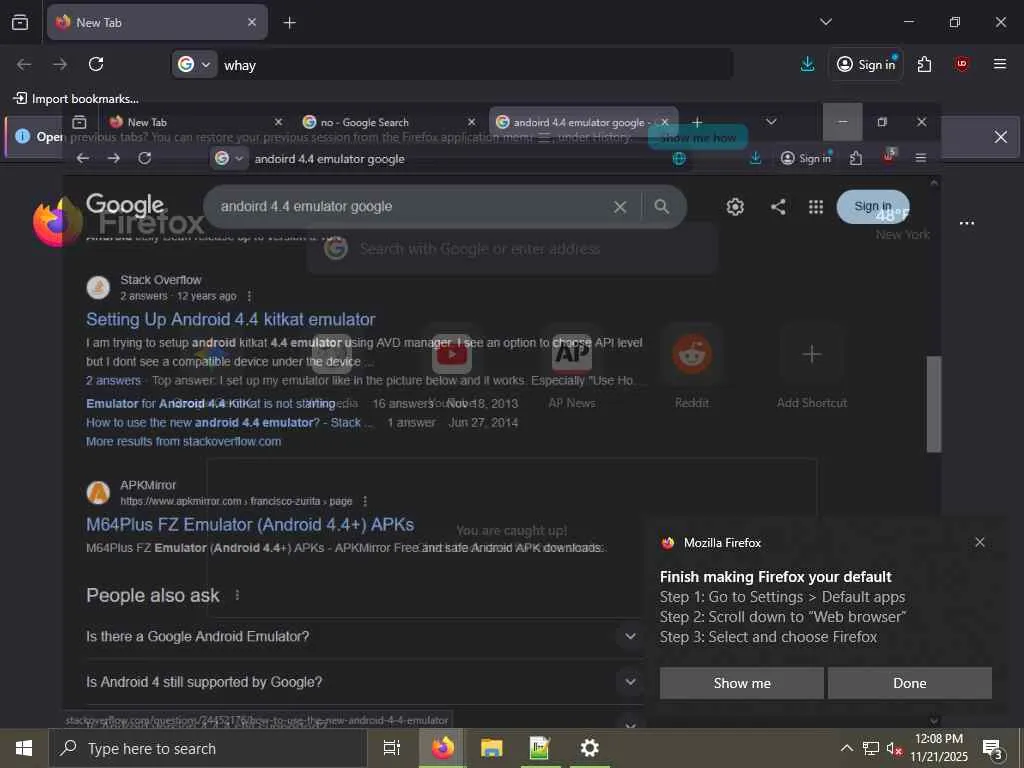Open more options for APKMirror result
The image size is (1024, 768).
[365, 501]
